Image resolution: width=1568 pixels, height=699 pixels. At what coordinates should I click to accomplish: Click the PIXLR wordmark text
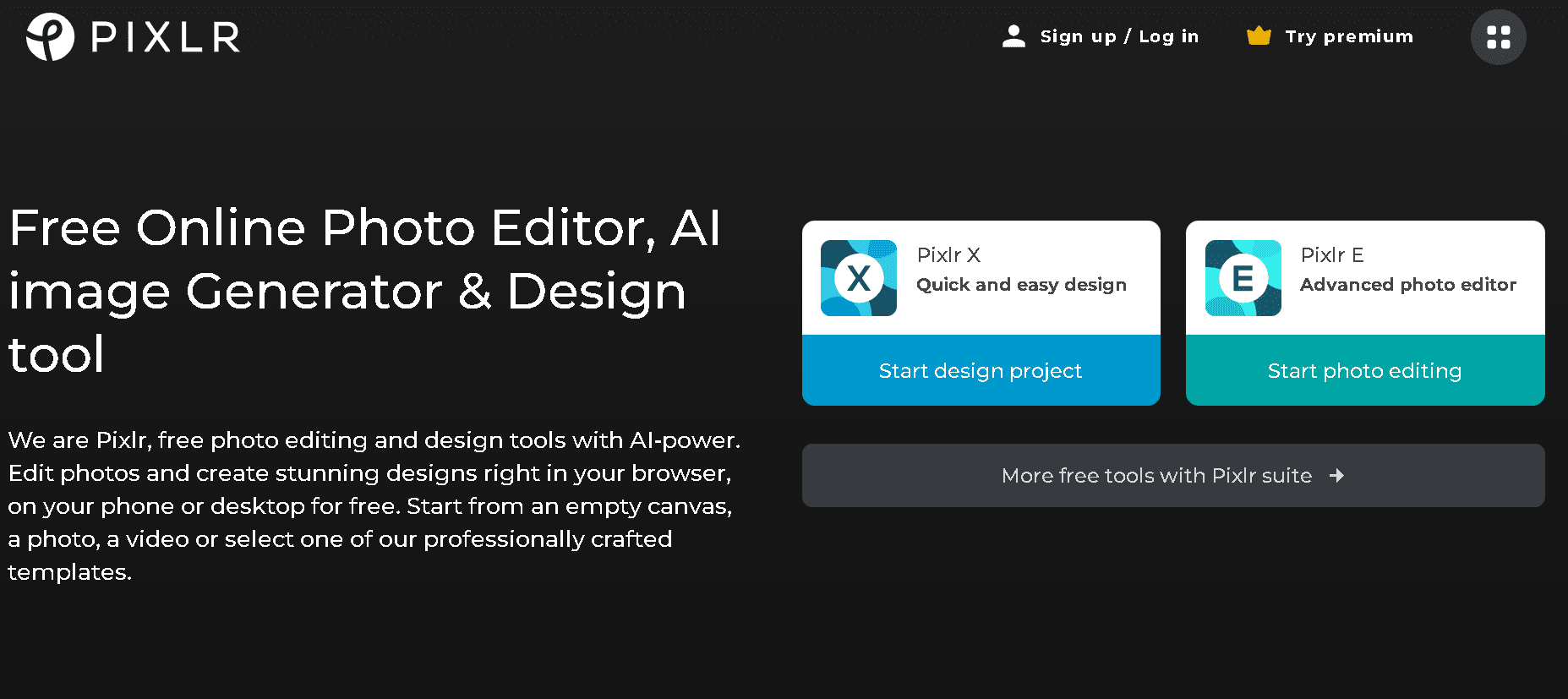(x=166, y=37)
